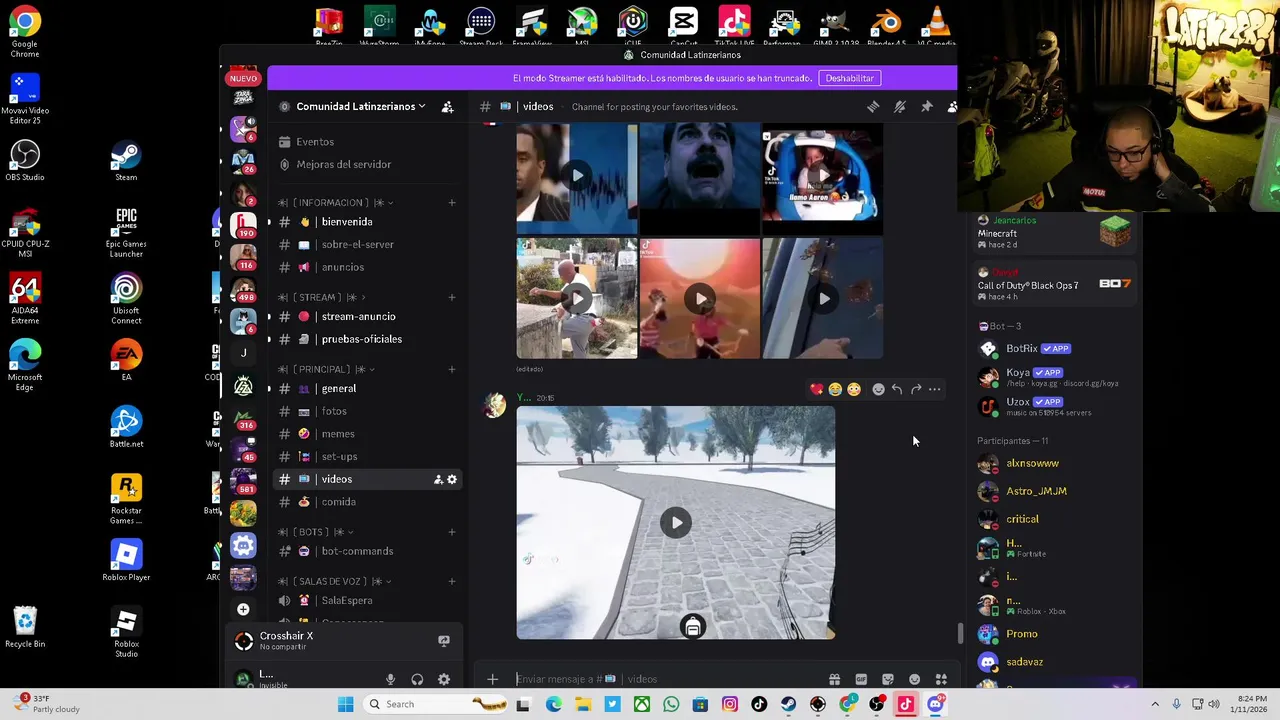The image size is (1280, 720).
Task: Open the Eventos section
Action: (367, 142)
